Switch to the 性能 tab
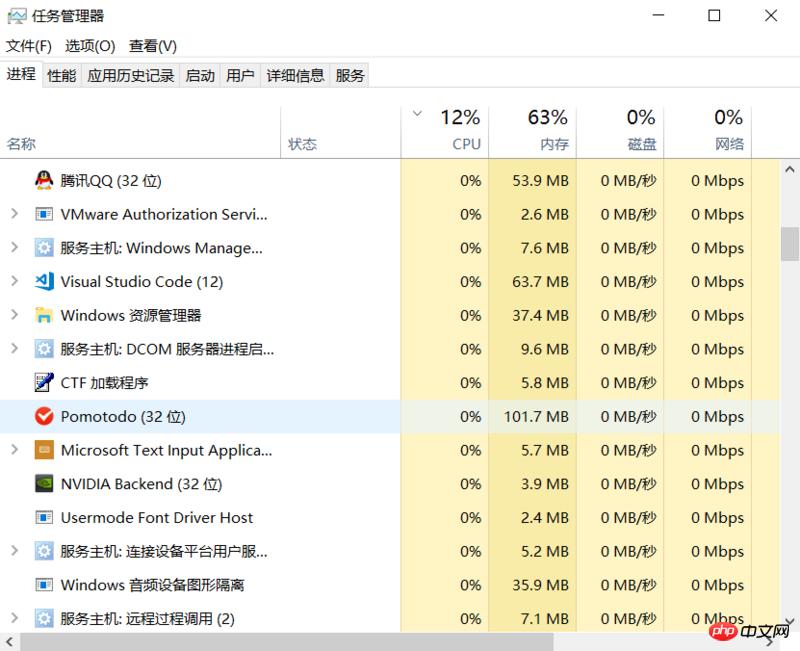 [x=61, y=75]
